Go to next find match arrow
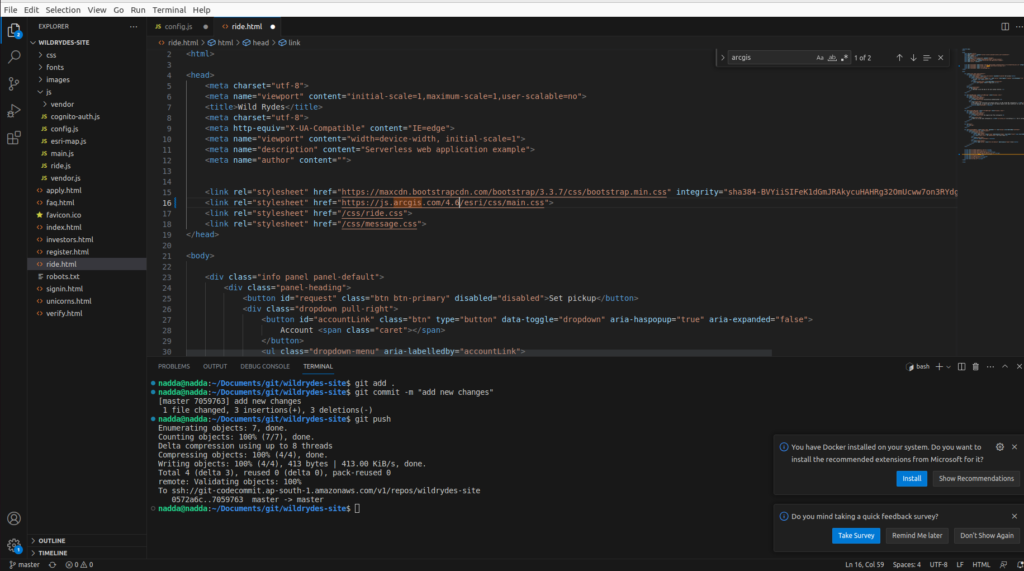The image size is (1024, 571). (x=913, y=58)
